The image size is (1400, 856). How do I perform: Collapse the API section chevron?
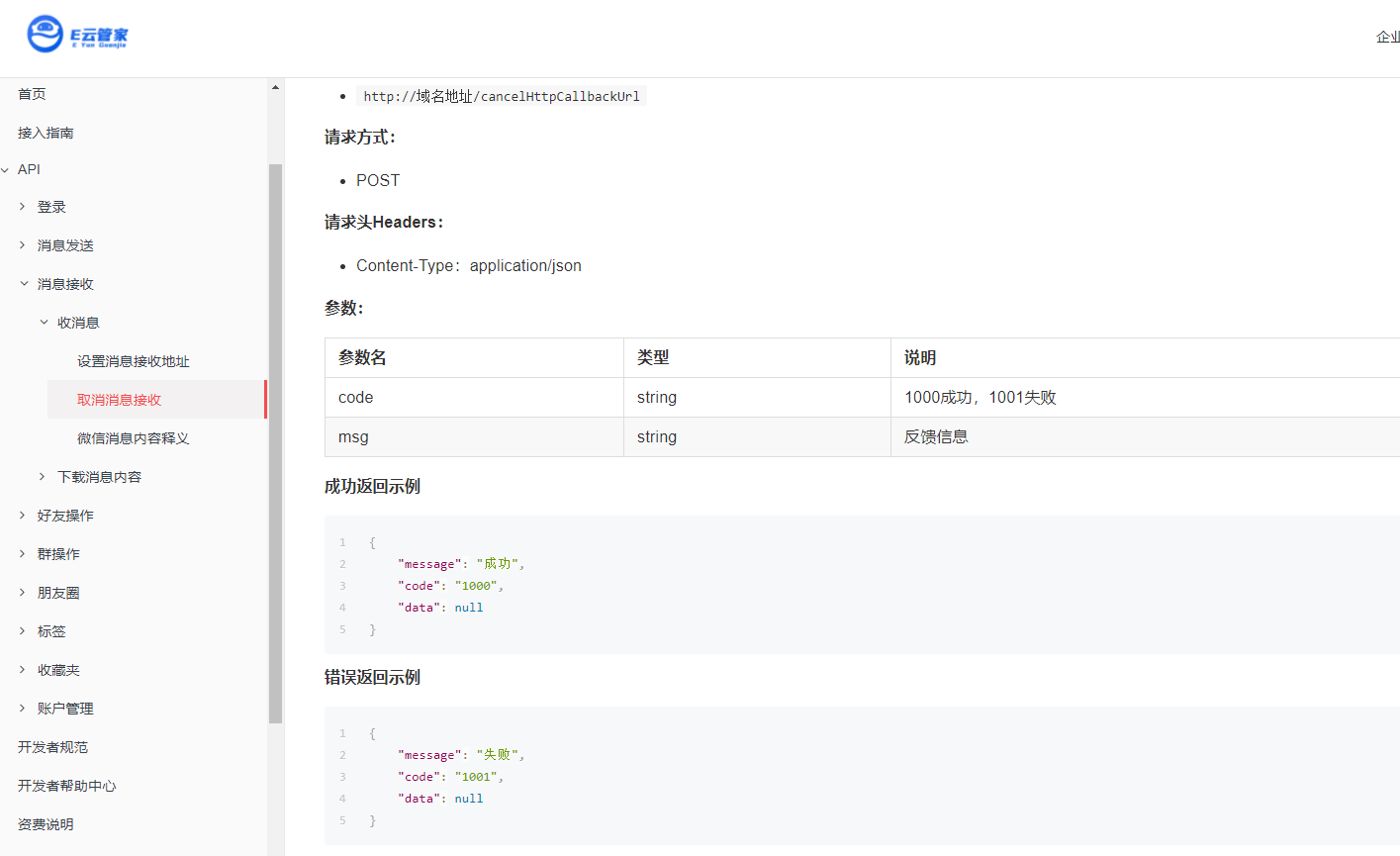[x=5, y=170]
